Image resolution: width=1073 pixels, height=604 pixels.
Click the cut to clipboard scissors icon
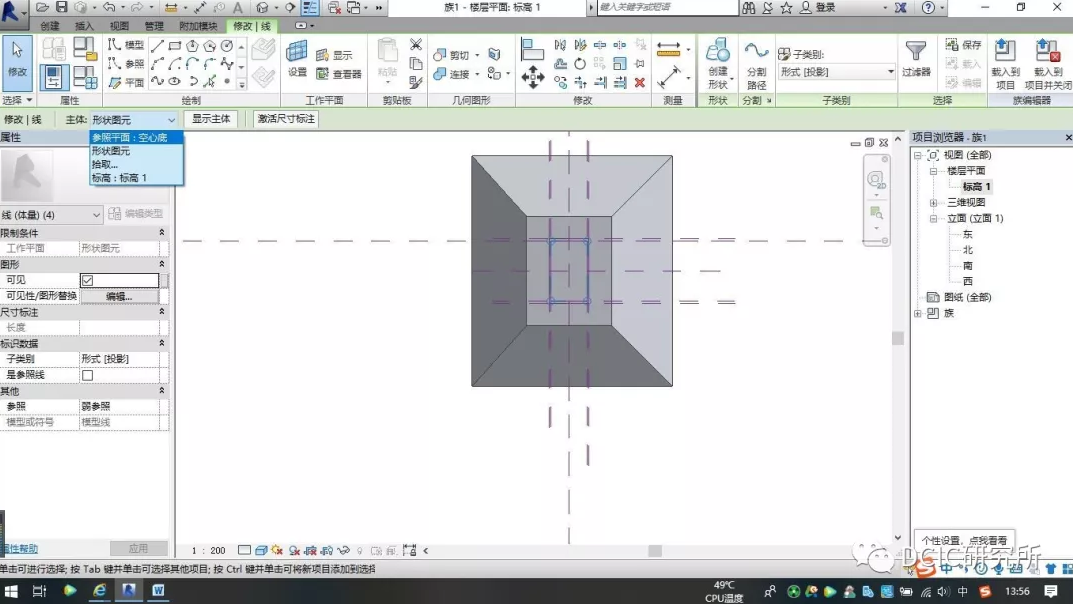[x=415, y=45]
